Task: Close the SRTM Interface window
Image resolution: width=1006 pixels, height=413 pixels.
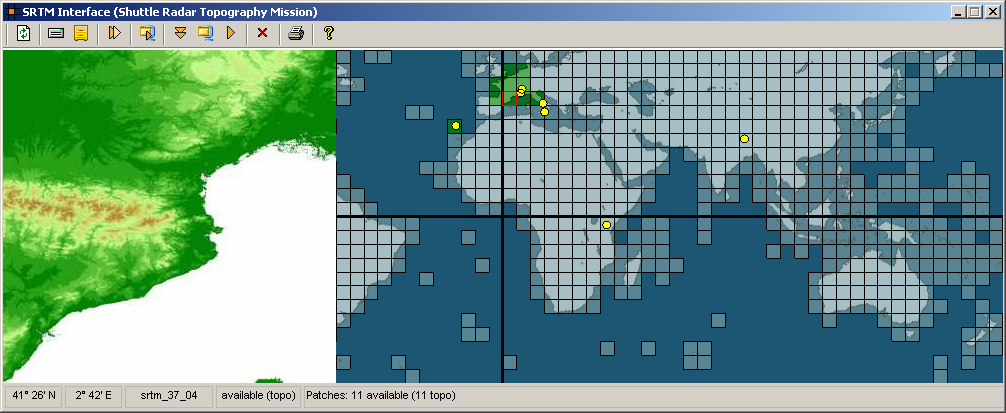Action: pyautogui.click(x=991, y=12)
